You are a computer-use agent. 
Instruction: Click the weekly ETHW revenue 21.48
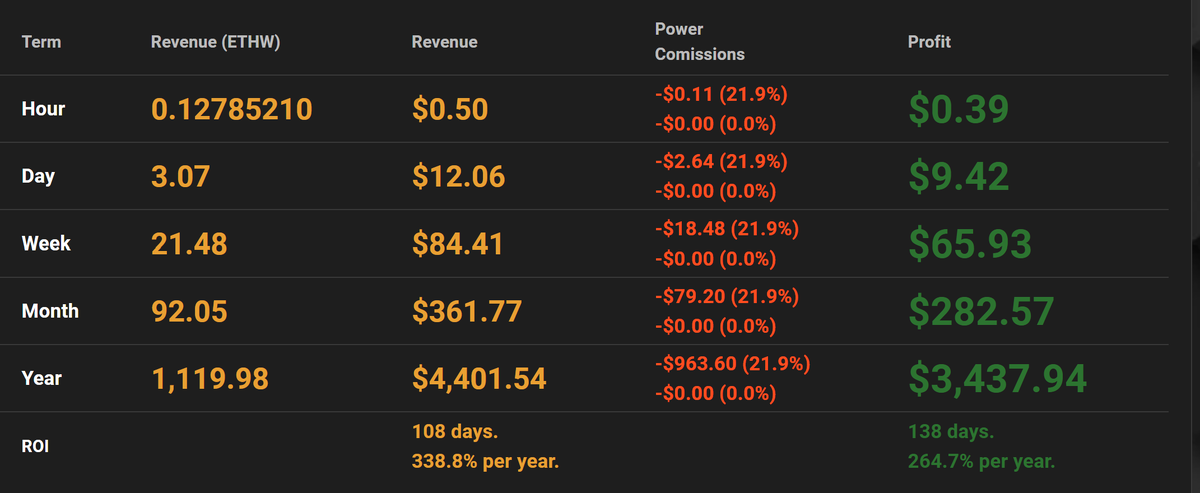tap(189, 243)
